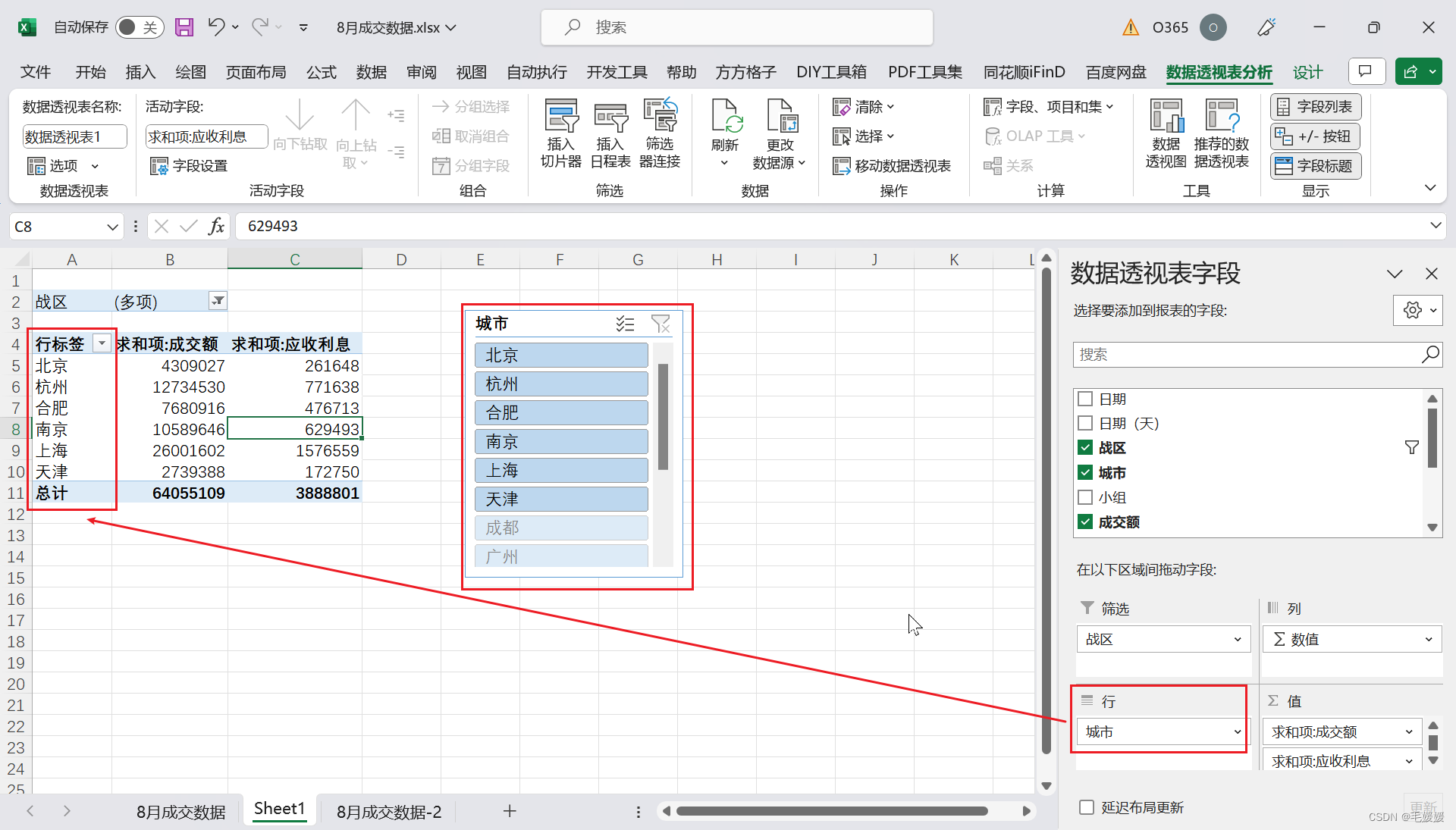
Task: Clear filter icon in 城市 slicer
Action: pos(661,324)
